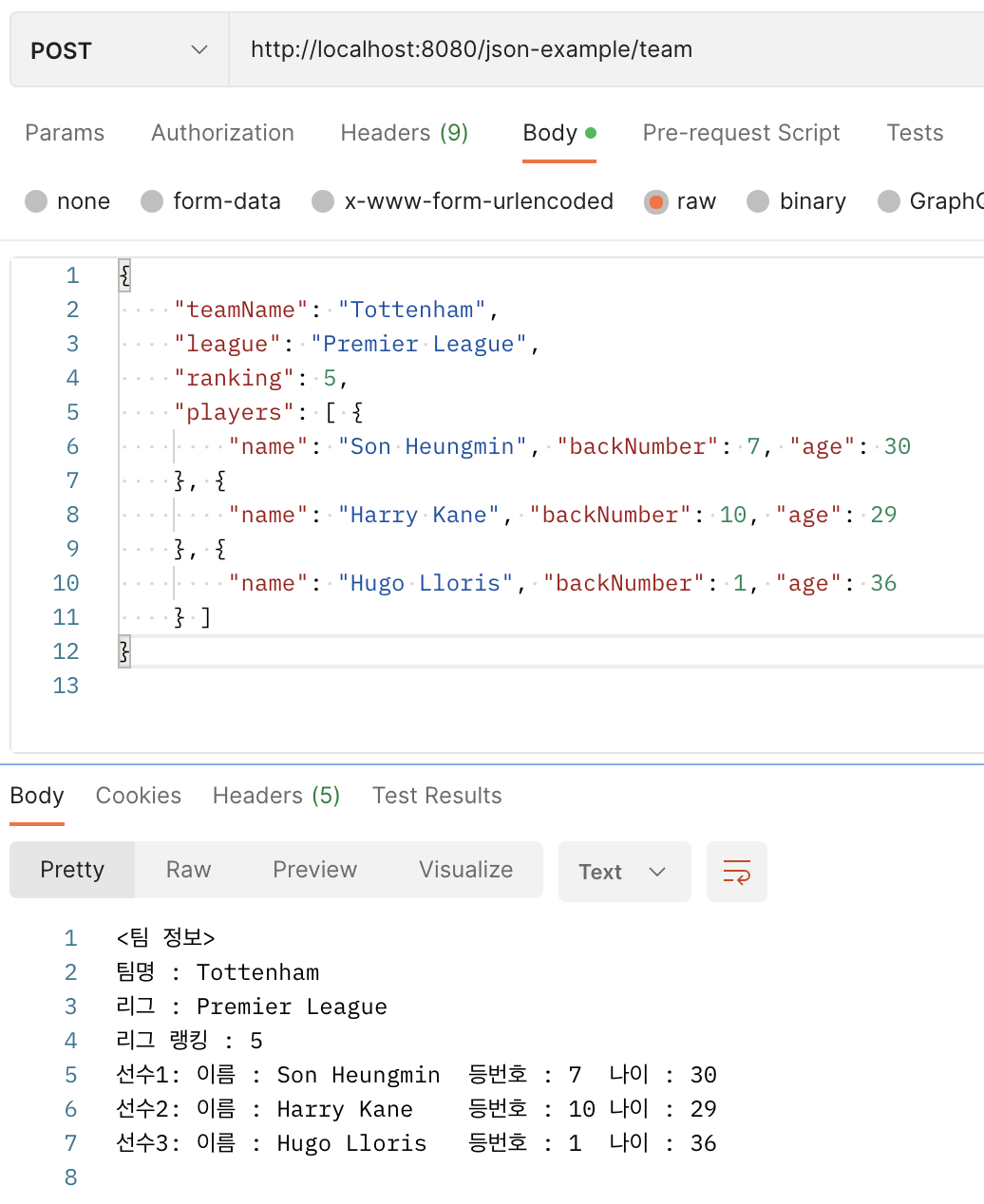984x1204 pixels.
Task: Click the line wrap icon beside Text dropdown
Action: pos(736,871)
